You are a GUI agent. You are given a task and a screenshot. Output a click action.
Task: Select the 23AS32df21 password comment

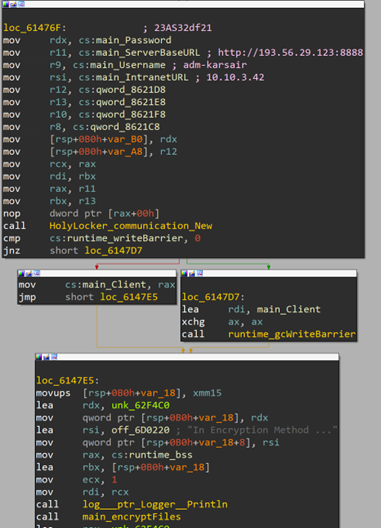tap(183, 28)
